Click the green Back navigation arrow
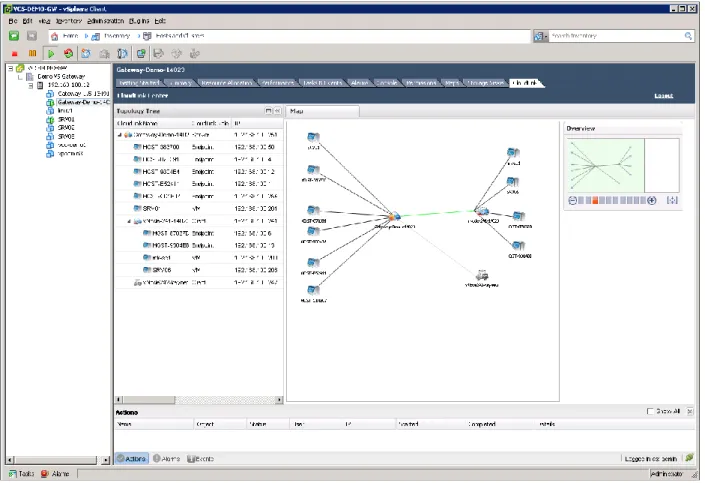 pos(14,36)
